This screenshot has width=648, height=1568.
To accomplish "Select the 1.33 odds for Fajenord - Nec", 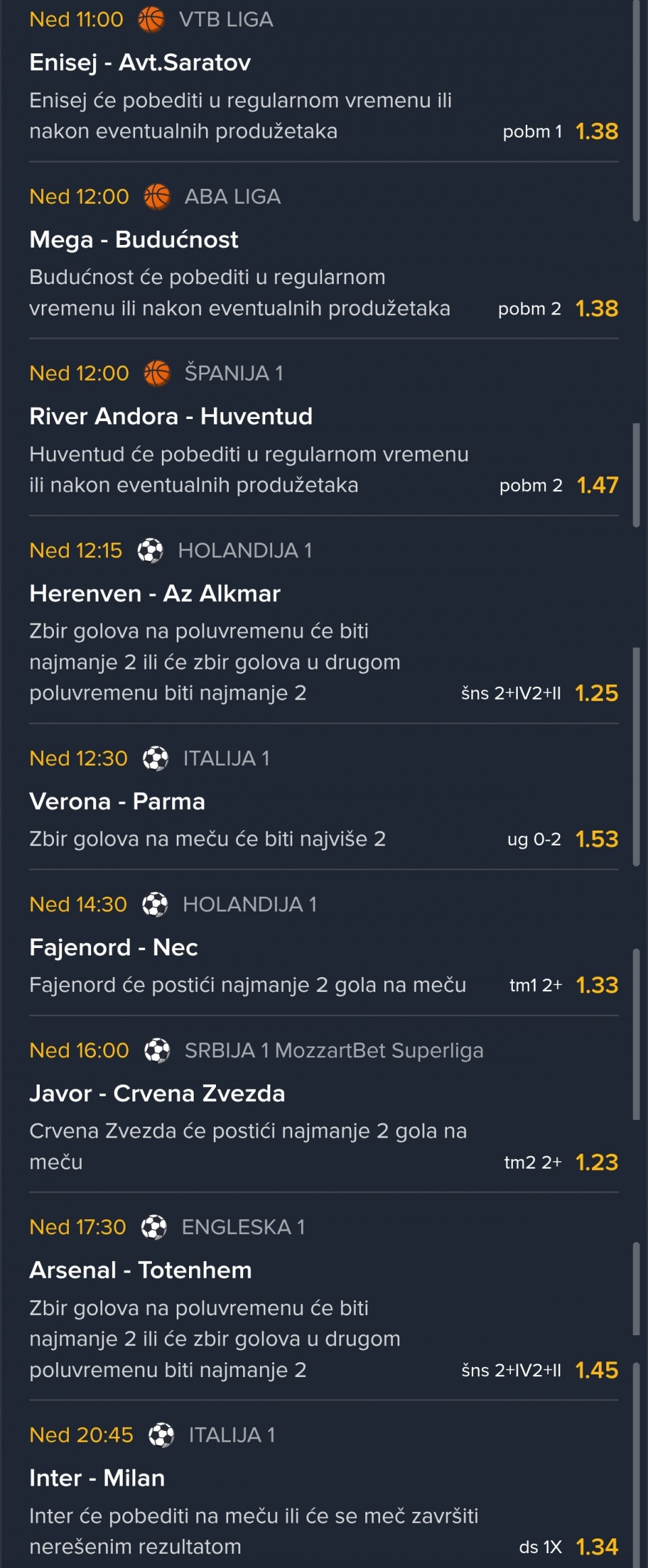I will tap(597, 985).
